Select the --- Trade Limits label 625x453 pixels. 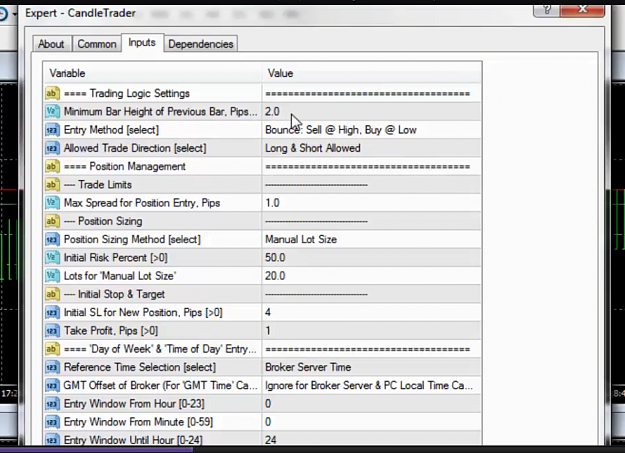coord(98,185)
